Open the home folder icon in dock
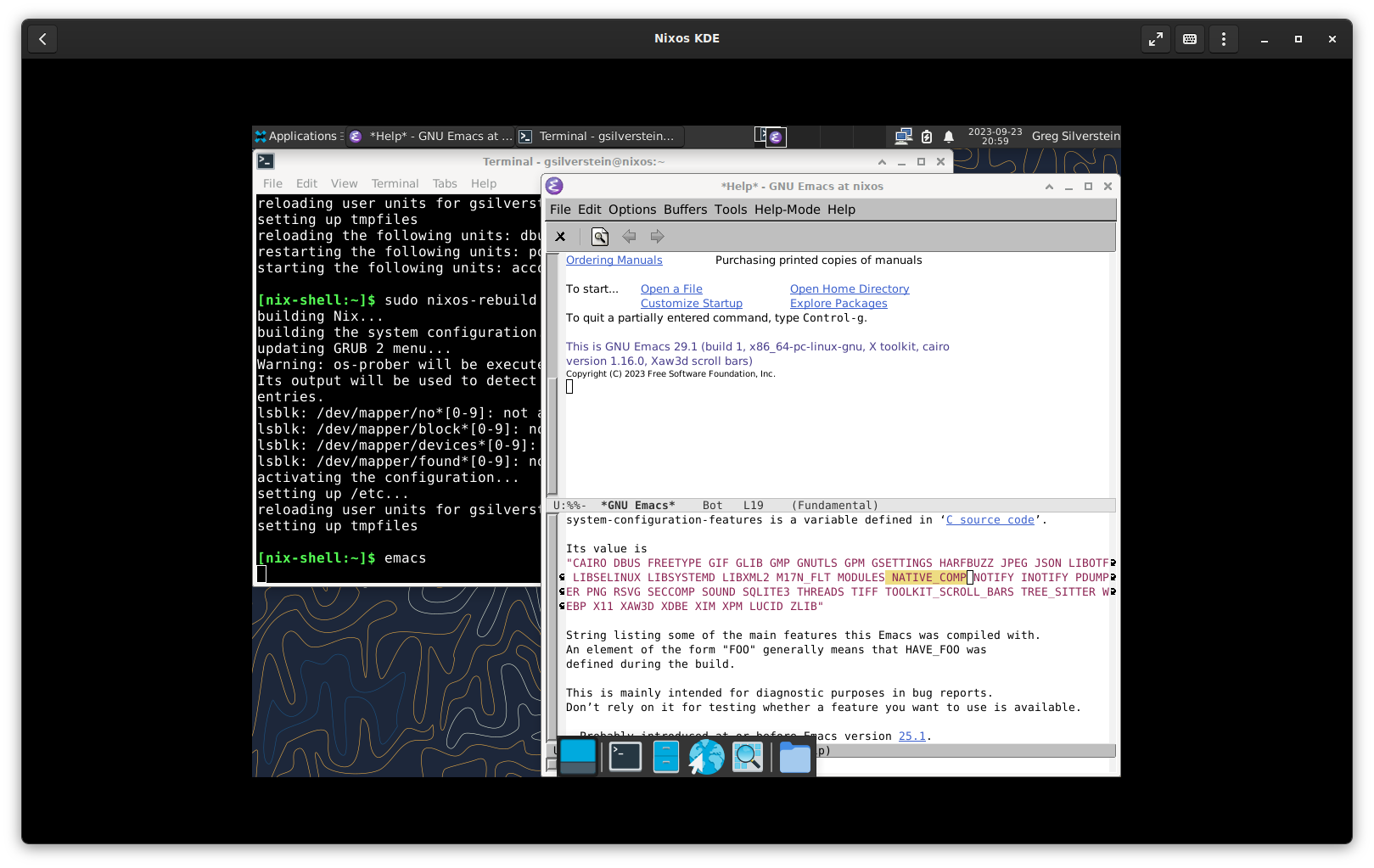 tap(795, 757)
